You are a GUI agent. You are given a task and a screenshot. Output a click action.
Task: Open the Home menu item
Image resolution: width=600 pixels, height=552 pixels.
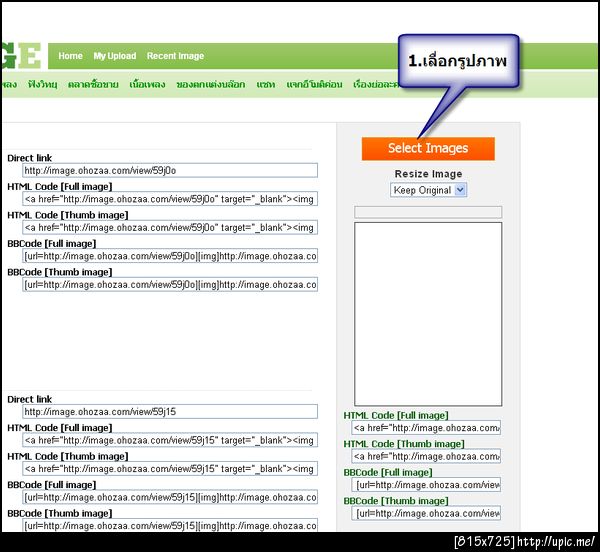click(70, 56)
